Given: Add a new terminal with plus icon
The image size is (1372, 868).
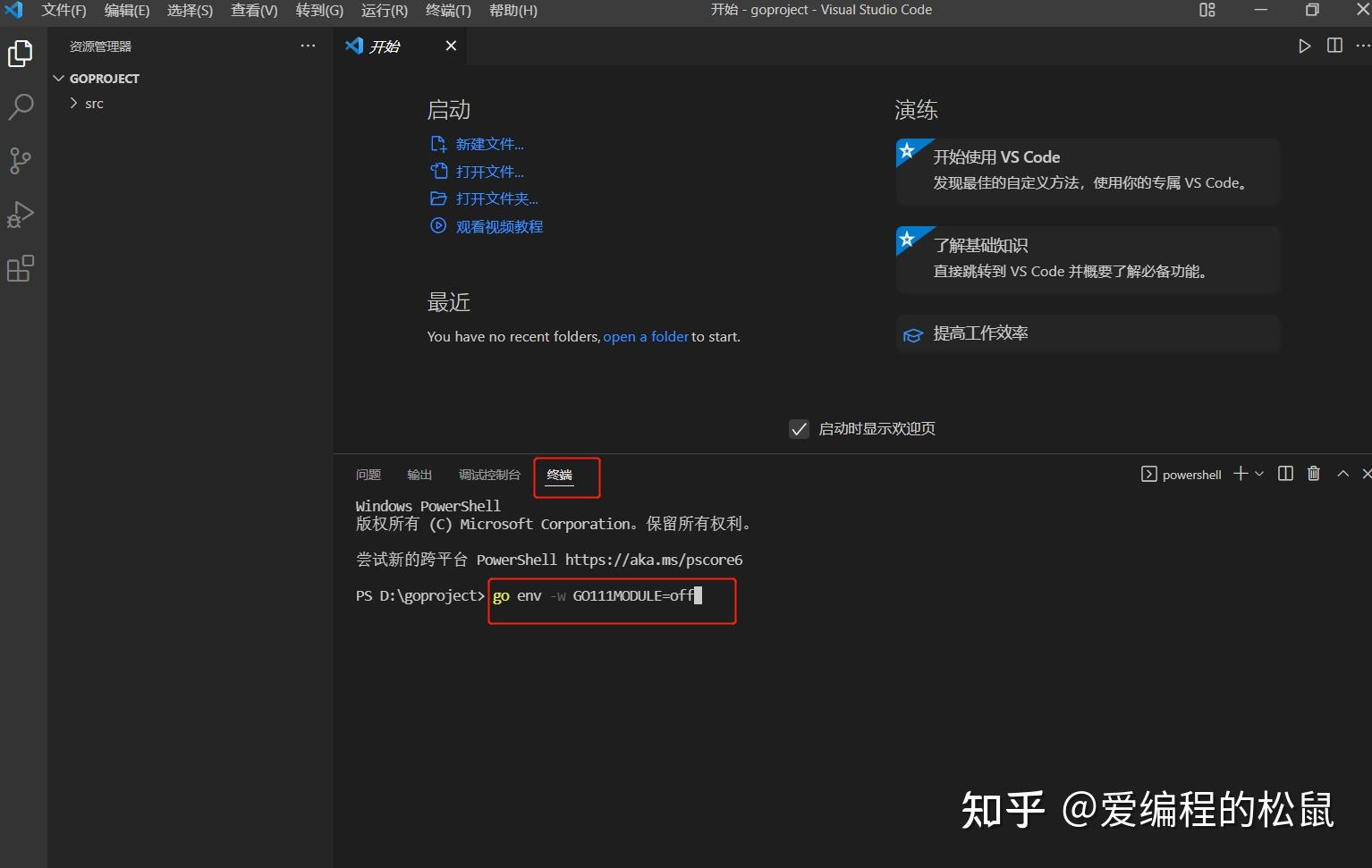Looking at the screenshot, I should [1240, 474].
